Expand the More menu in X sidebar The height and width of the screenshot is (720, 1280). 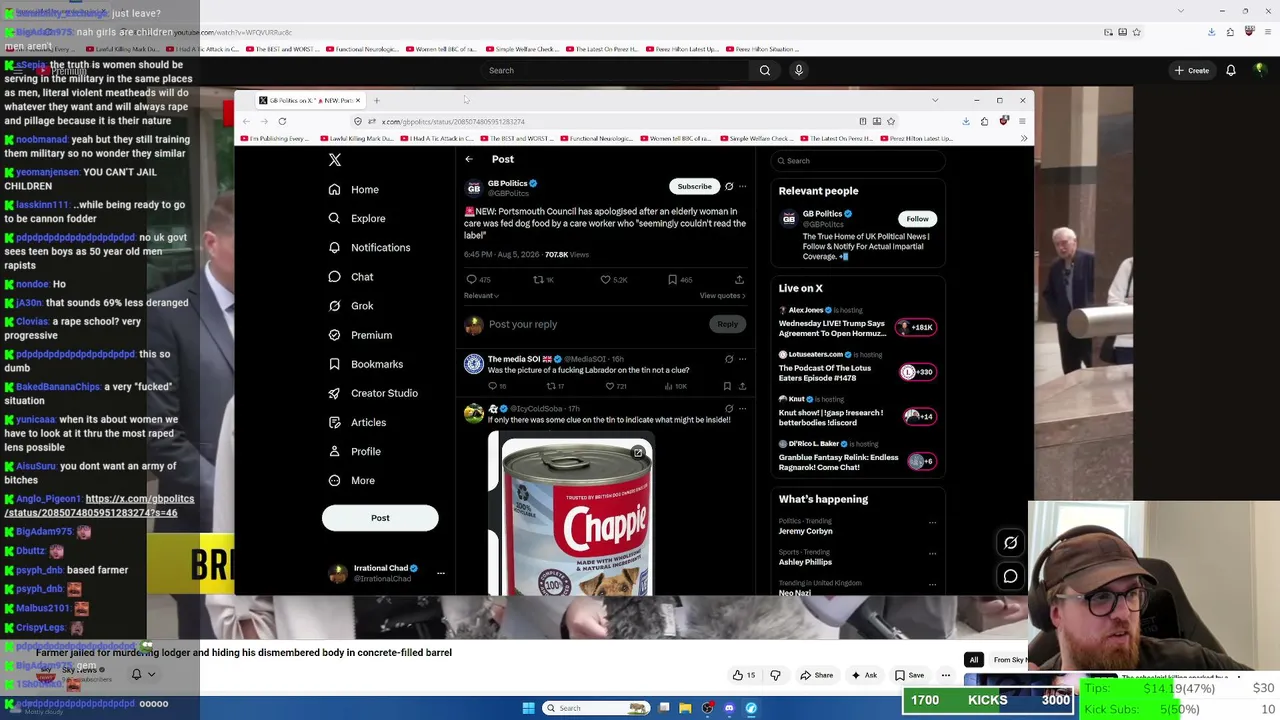(x=352, y=480)
